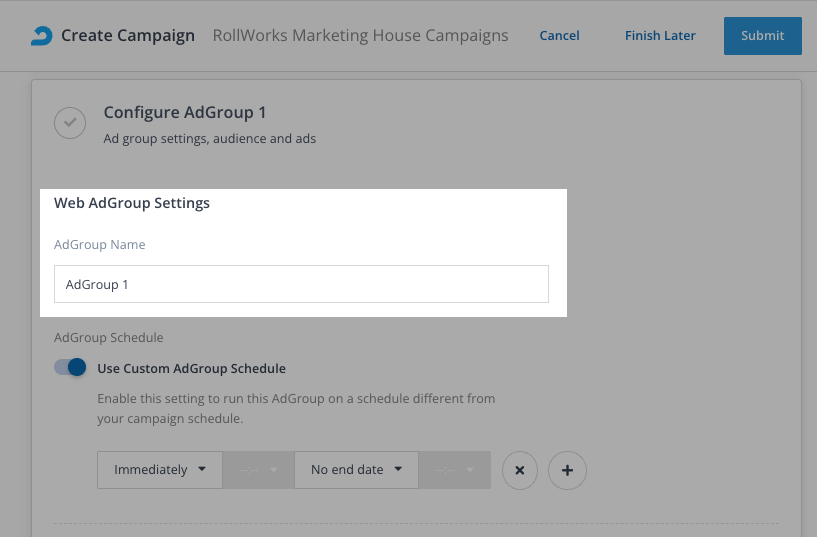
Task: Click the Use Custom AdGroup Schedule label
Action: tap(191, 368)
